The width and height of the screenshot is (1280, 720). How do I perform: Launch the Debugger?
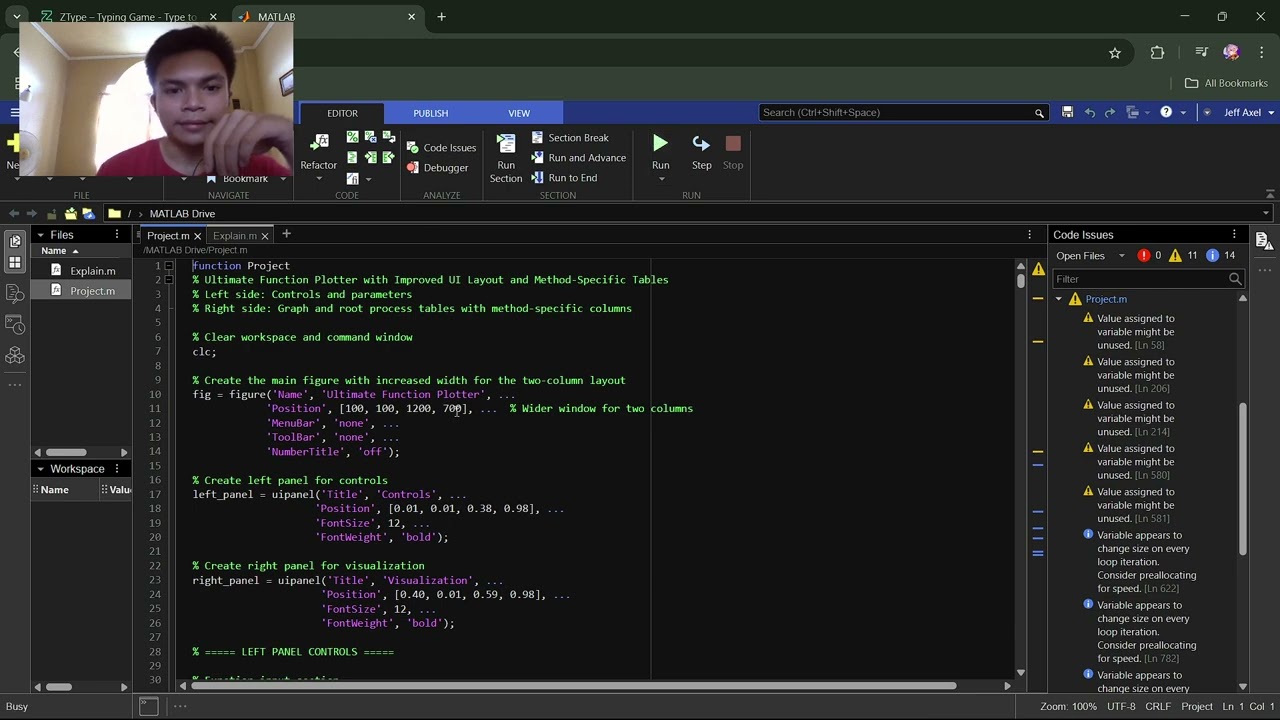[437, 168]
